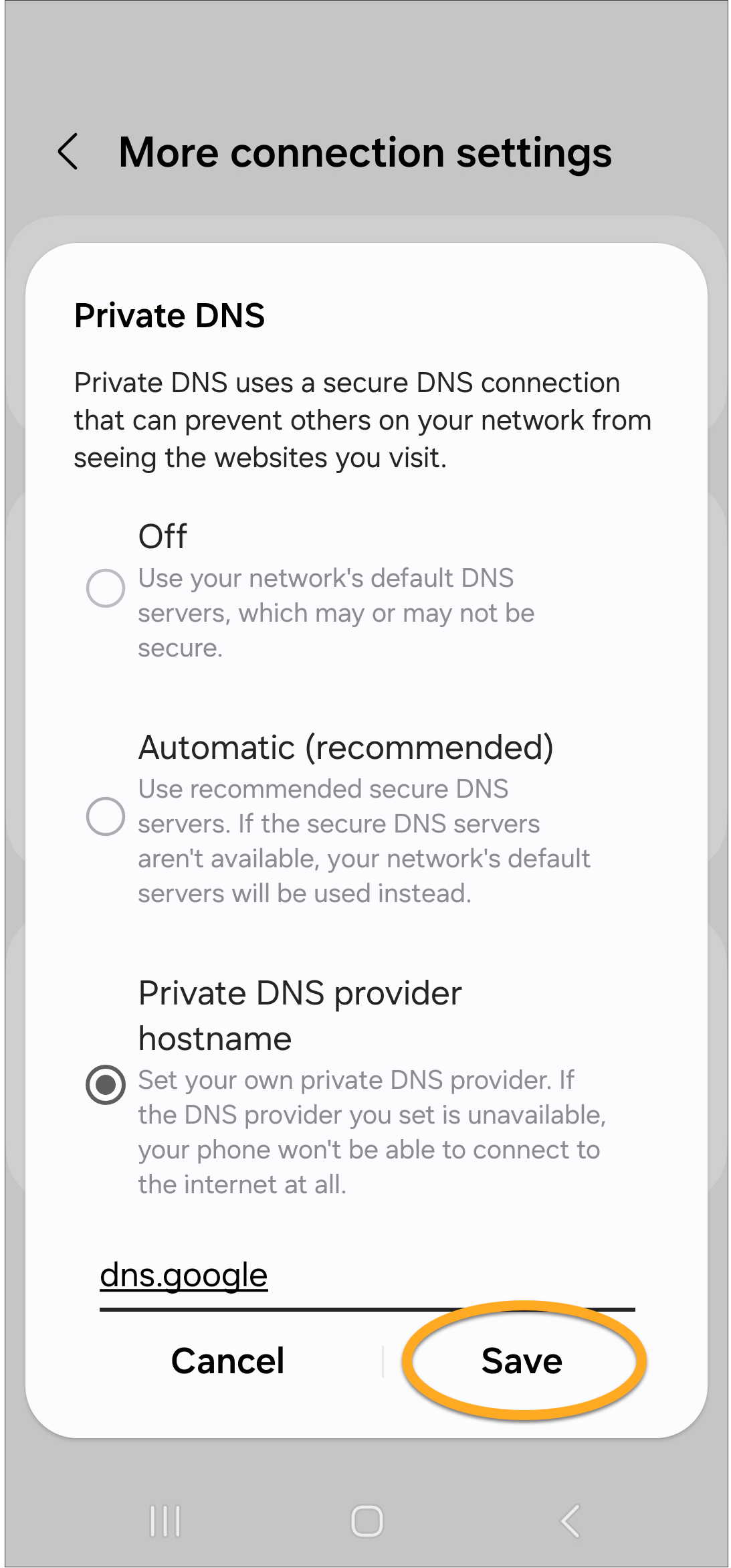731x1568 pixels.
Task: Tap the Save button
Action: [x=522, y=1361]
